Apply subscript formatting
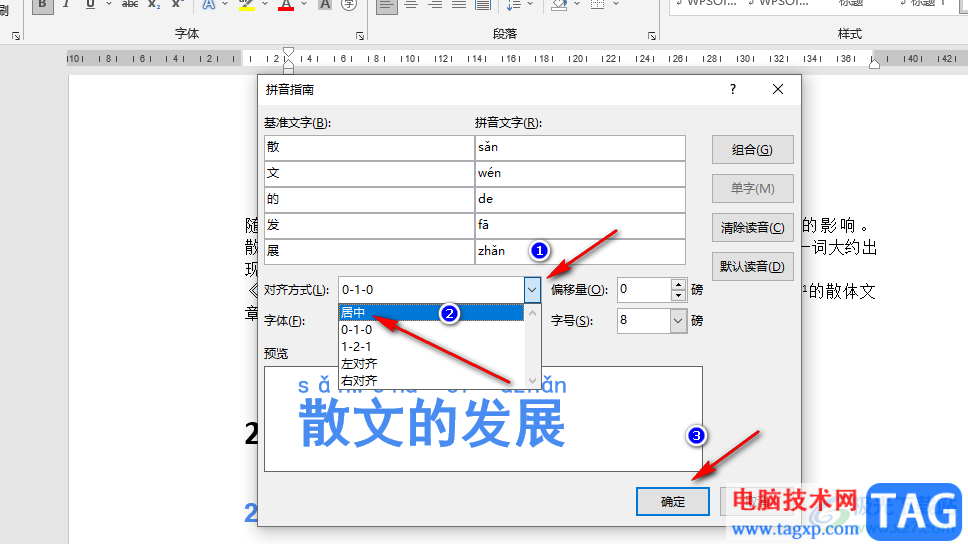The image size is (968, 544). point(154,5)
